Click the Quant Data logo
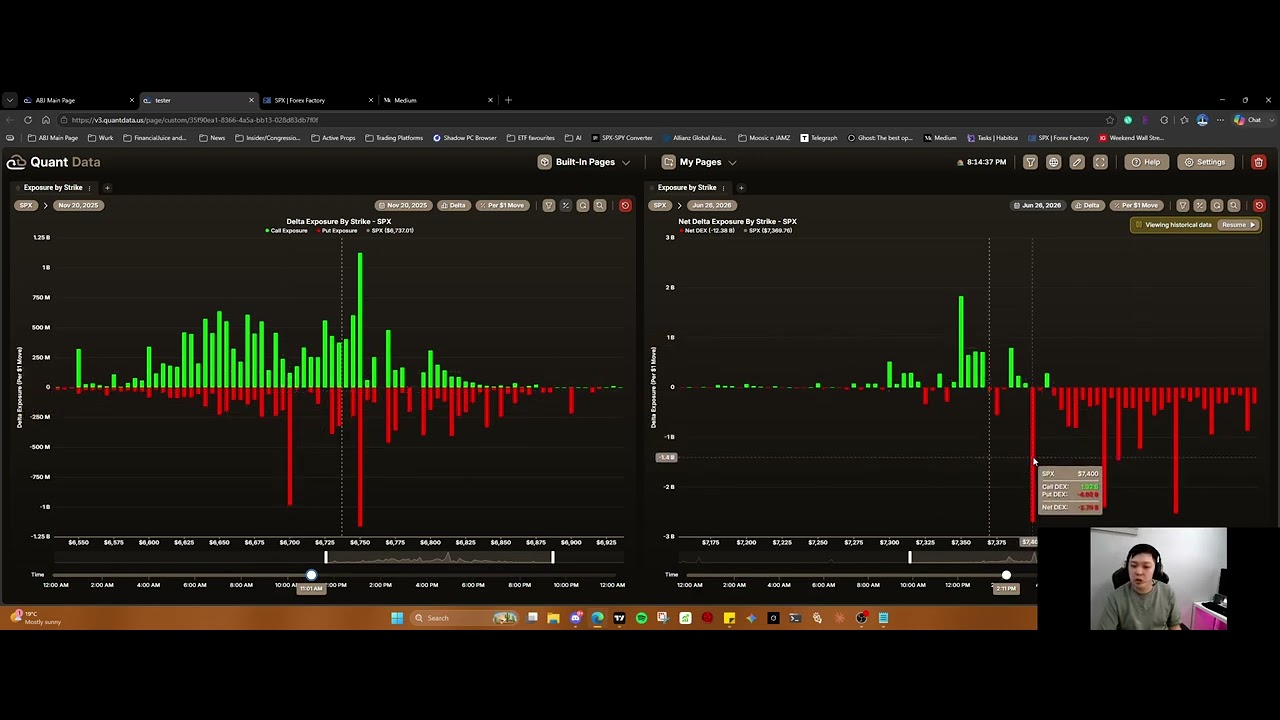This screenshot has width=1280, height=720. tap(53, 162)
